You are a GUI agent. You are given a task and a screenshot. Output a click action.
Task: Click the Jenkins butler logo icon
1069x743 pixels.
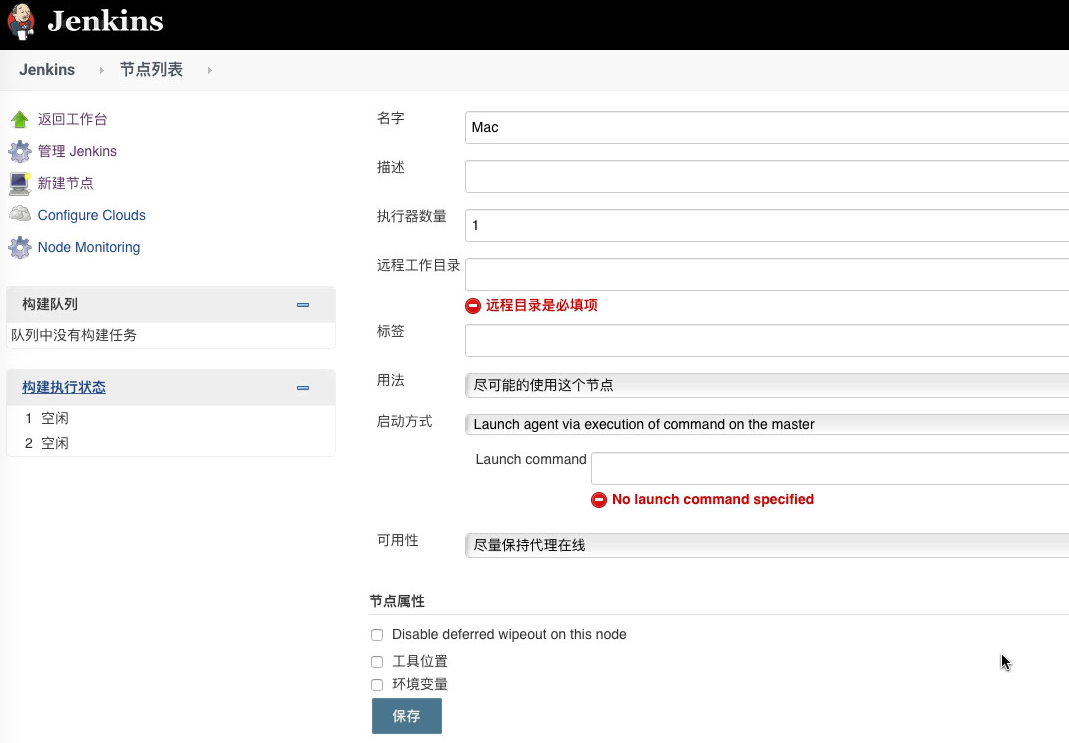22,22
